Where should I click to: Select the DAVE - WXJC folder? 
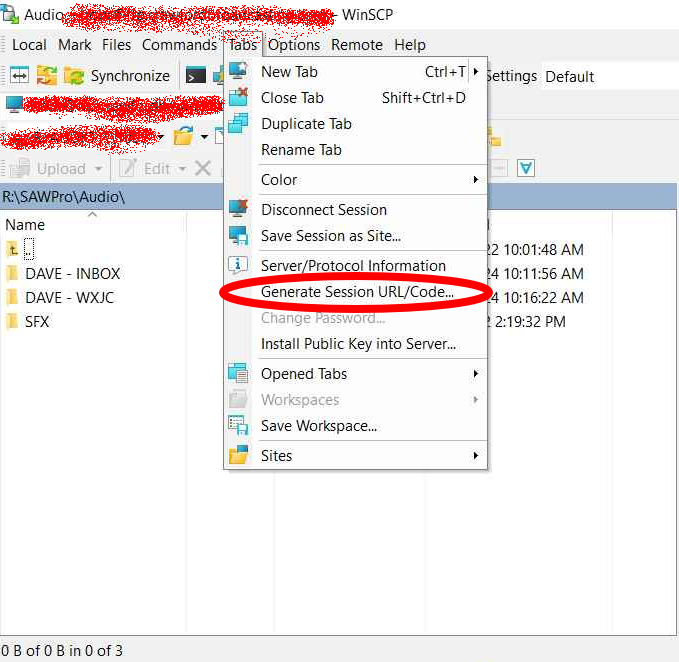click(x=61, y=298)
